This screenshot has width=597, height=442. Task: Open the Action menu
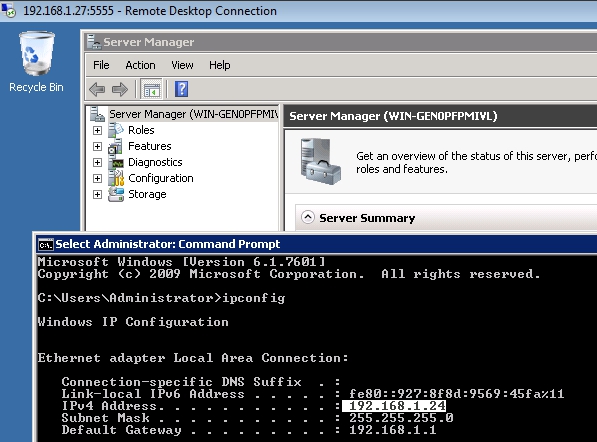(x=140, y=65)
